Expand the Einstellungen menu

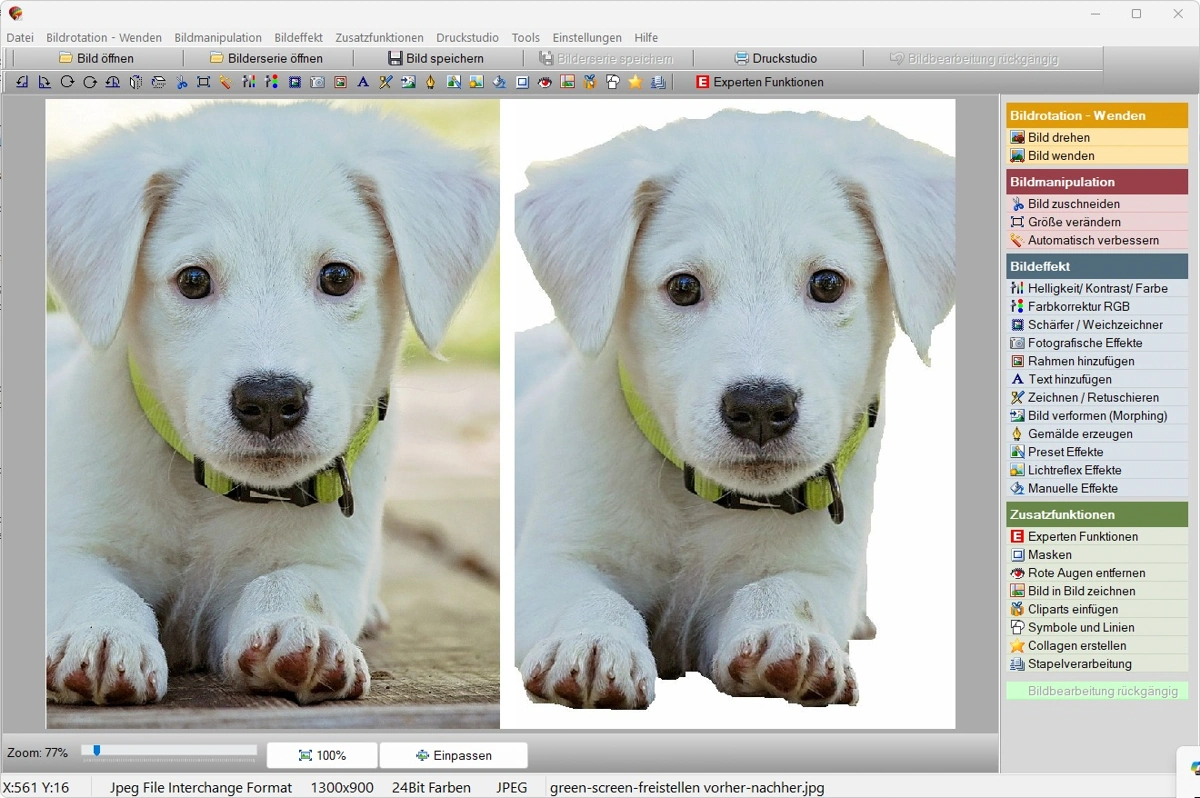pyautogui.click(x=586, y=37)
